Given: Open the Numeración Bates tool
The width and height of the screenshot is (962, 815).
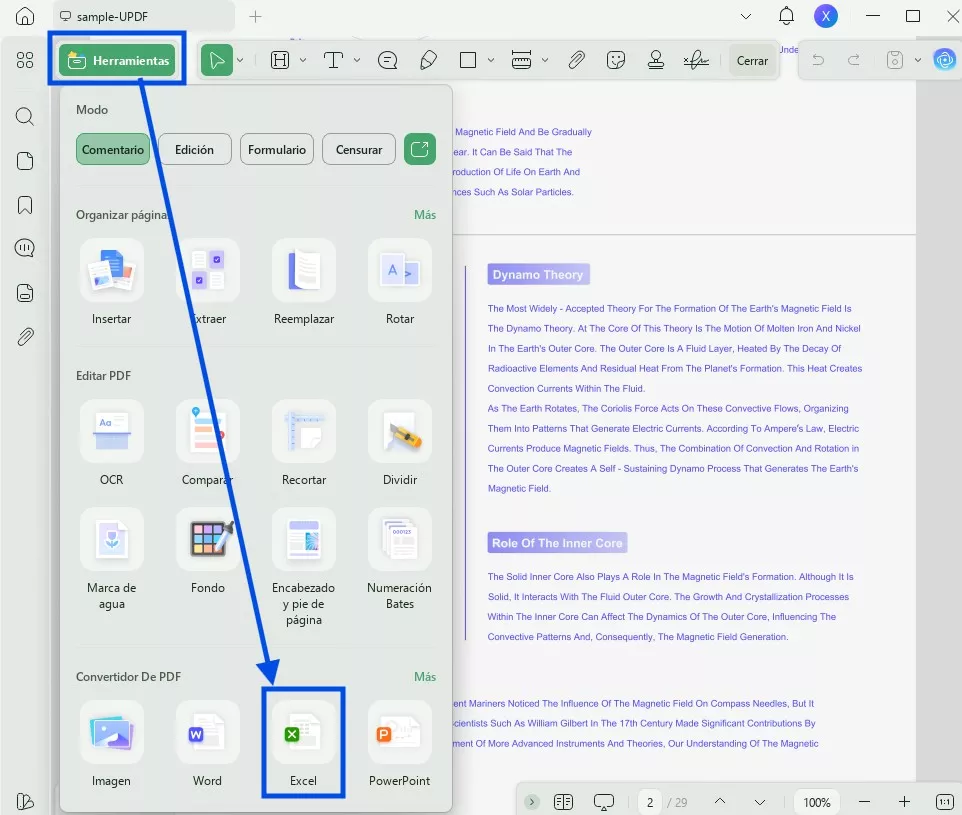Looking at the screenshot, I should point(400,560).
